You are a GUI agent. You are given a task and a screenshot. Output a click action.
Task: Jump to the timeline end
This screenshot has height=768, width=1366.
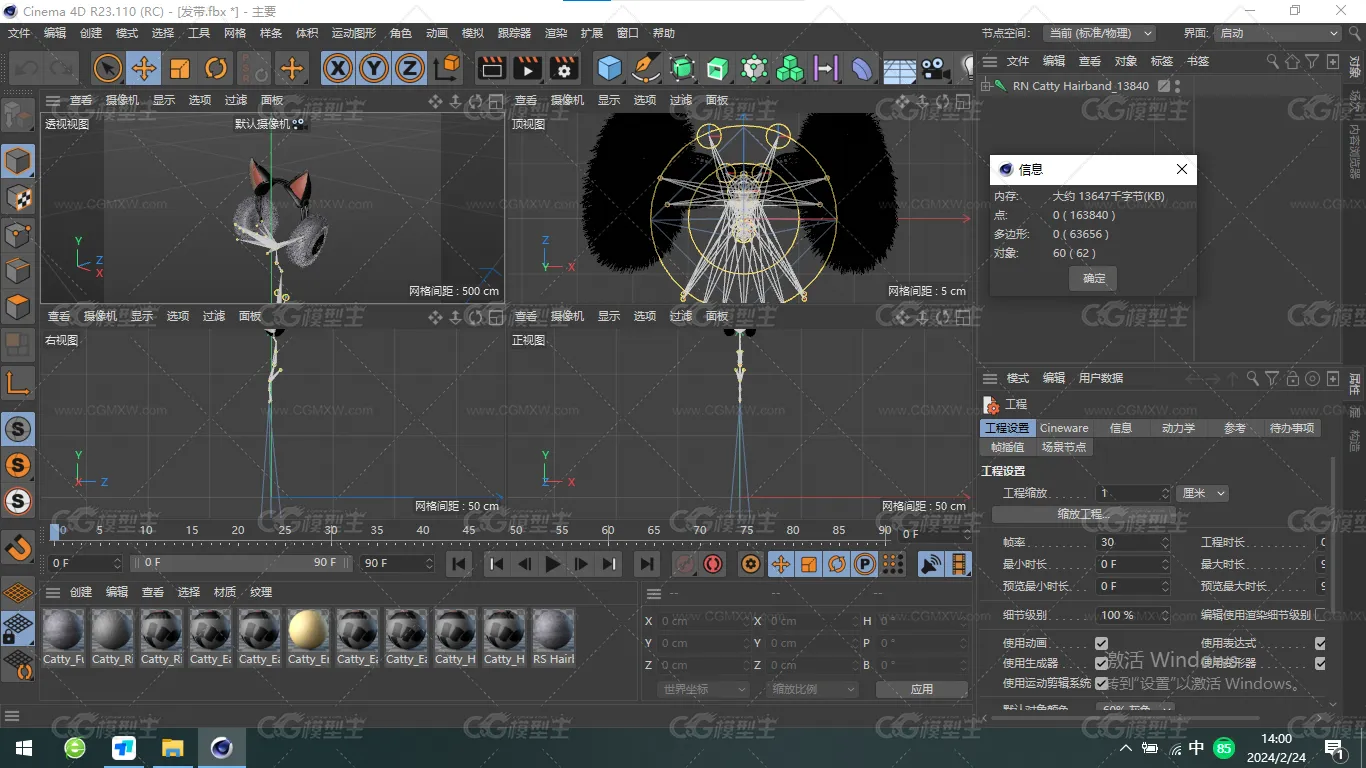pyautogui.click(x=647, y=564)
